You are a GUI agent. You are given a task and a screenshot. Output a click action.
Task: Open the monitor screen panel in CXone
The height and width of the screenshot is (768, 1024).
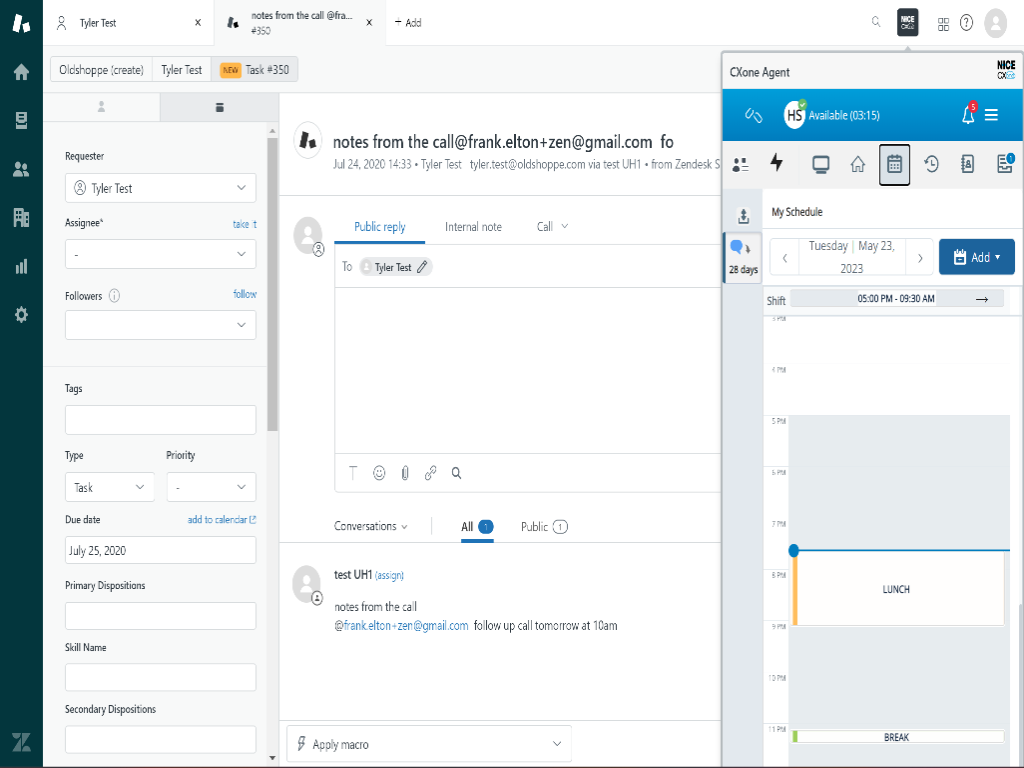822,164
